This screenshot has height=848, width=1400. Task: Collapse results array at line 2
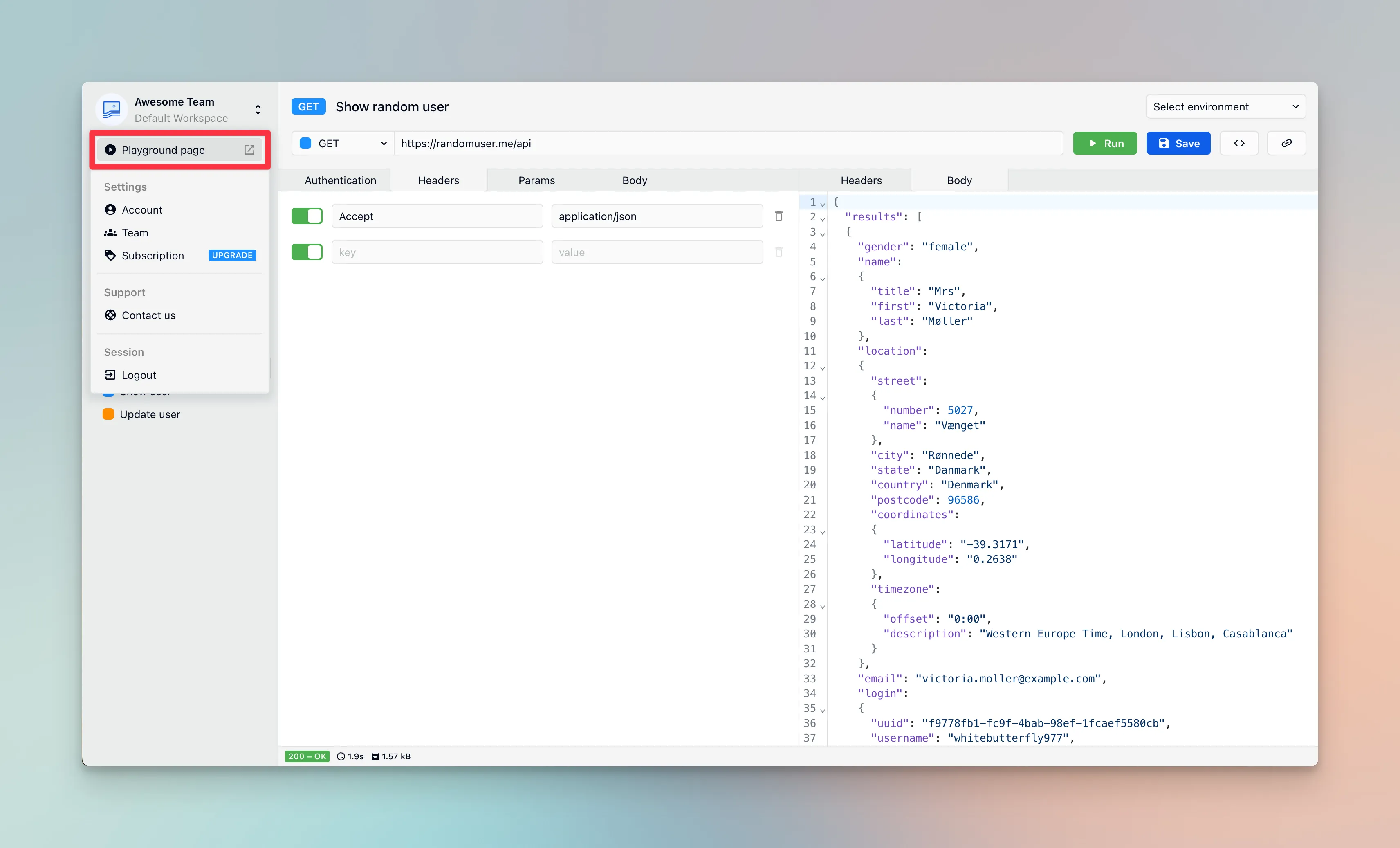pyautogui.click(x=822, y=219)
